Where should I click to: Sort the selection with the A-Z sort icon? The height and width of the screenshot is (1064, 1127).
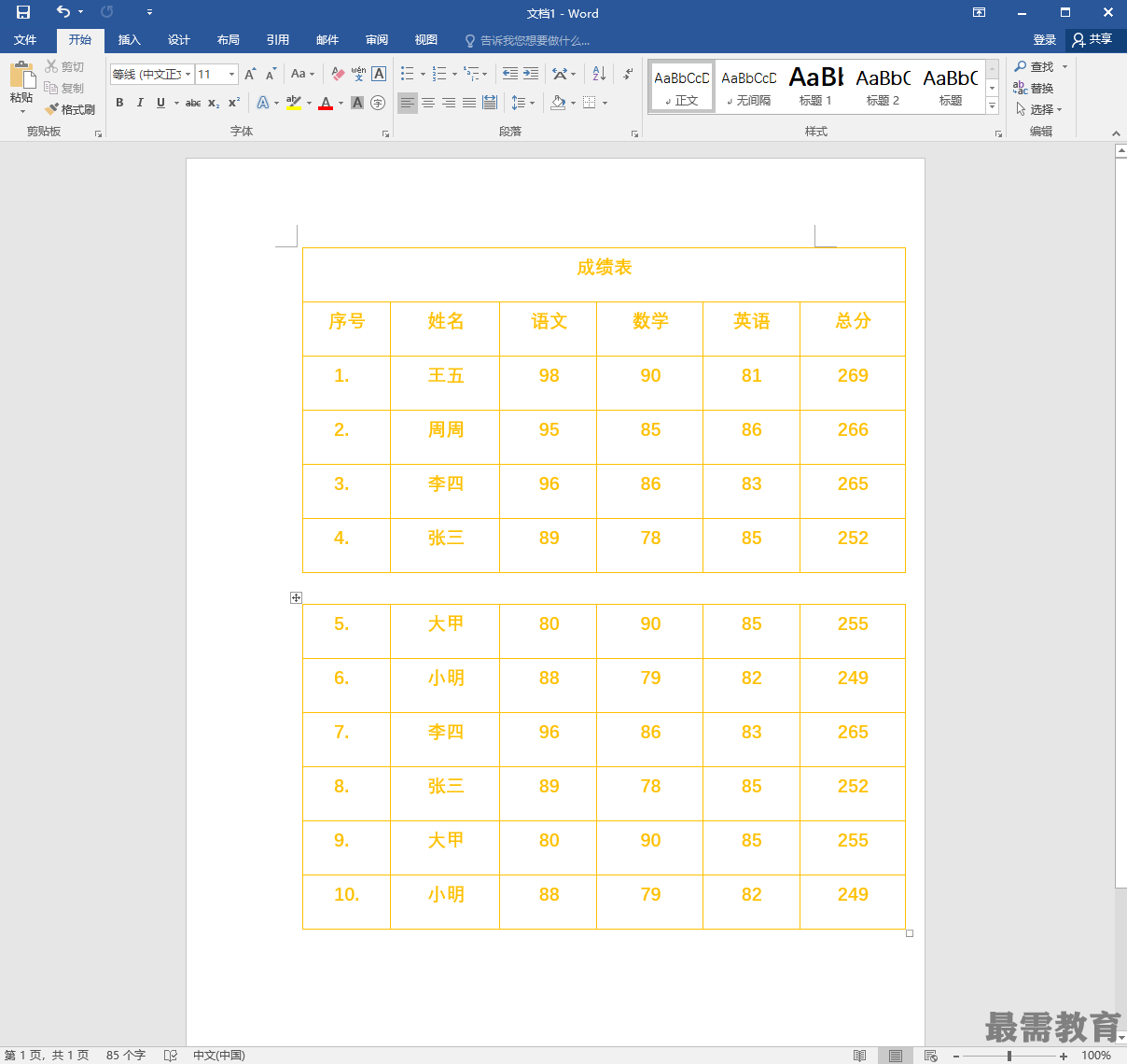coord(599,74)
